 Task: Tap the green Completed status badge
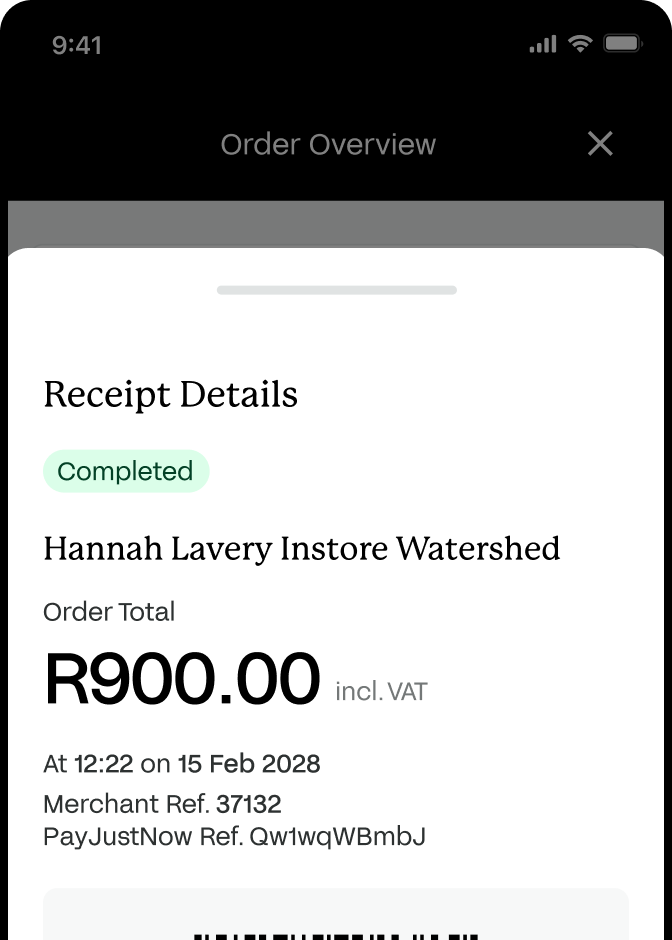pyautogui.click(x=126, y=471)
